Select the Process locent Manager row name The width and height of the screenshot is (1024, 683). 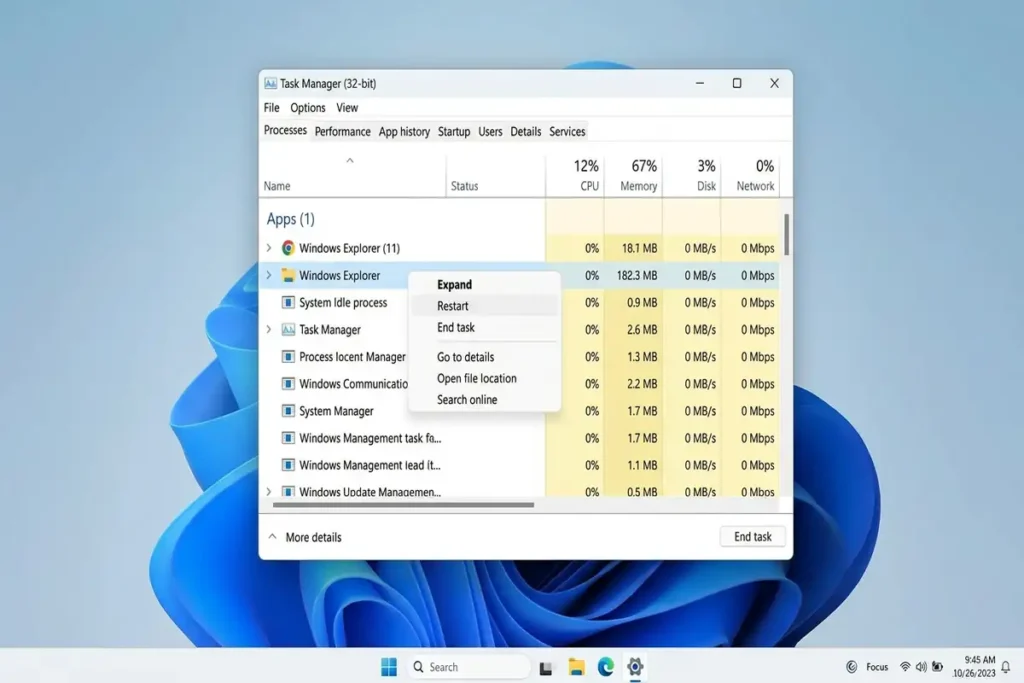[x=353, y=357]
